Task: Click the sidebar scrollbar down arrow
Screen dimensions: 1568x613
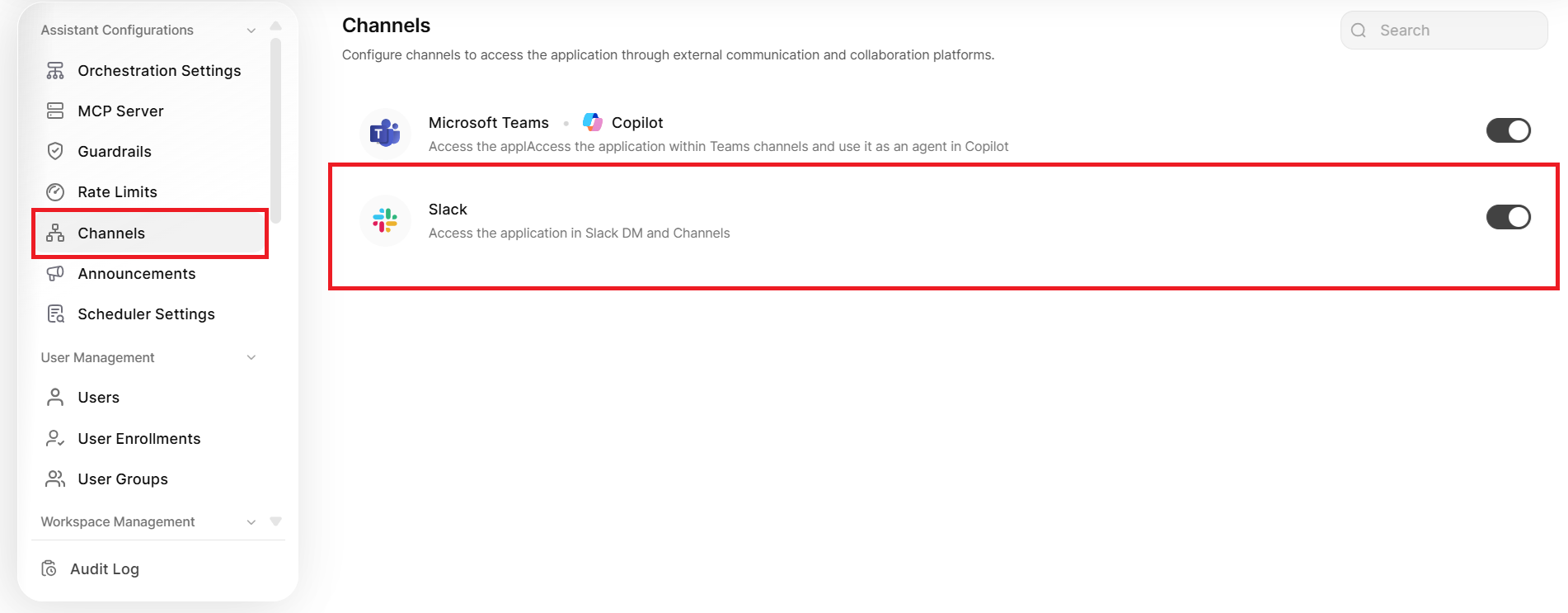Action: (x=276, y=521)
